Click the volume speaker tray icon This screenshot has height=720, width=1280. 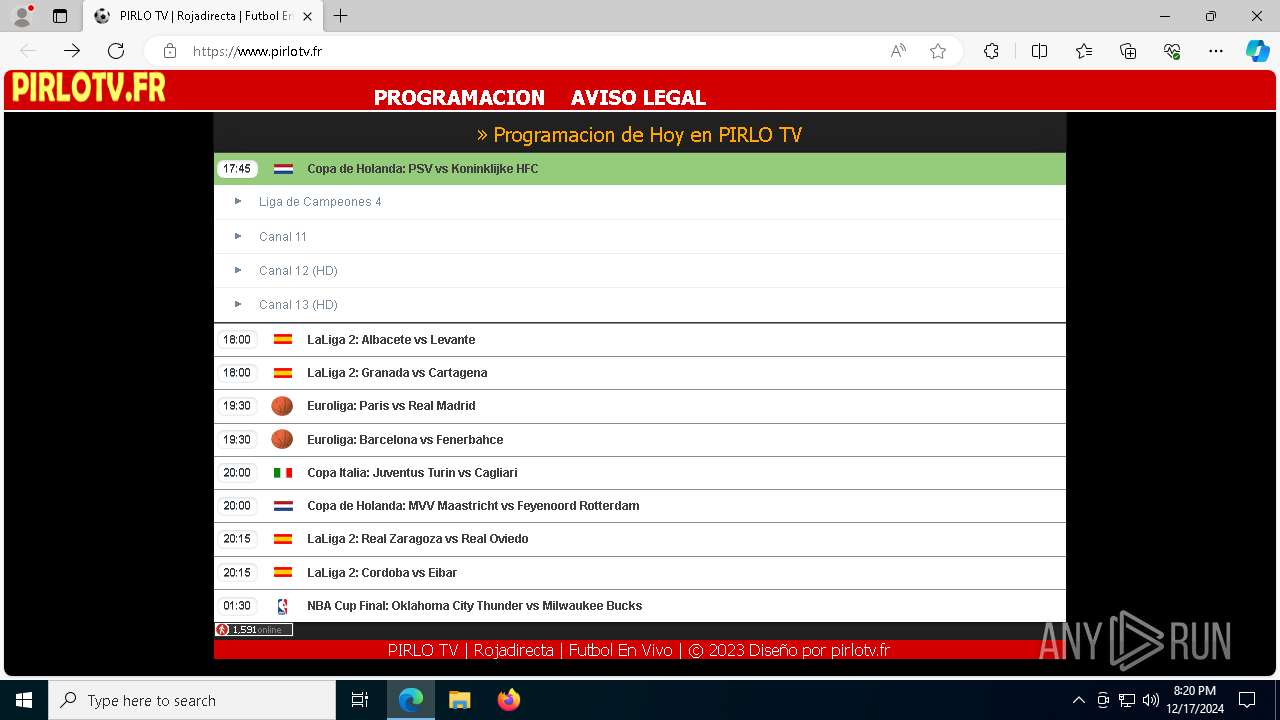1150,700
